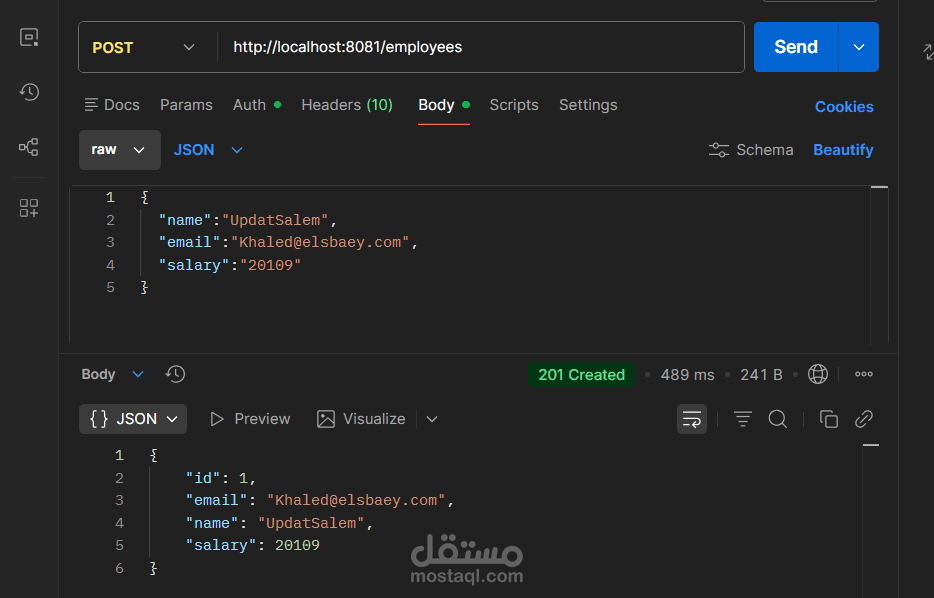The width and height of the screenshot is (934, 598).
Task: Open the Flows sidebar icon
Action: coord(29,147)
